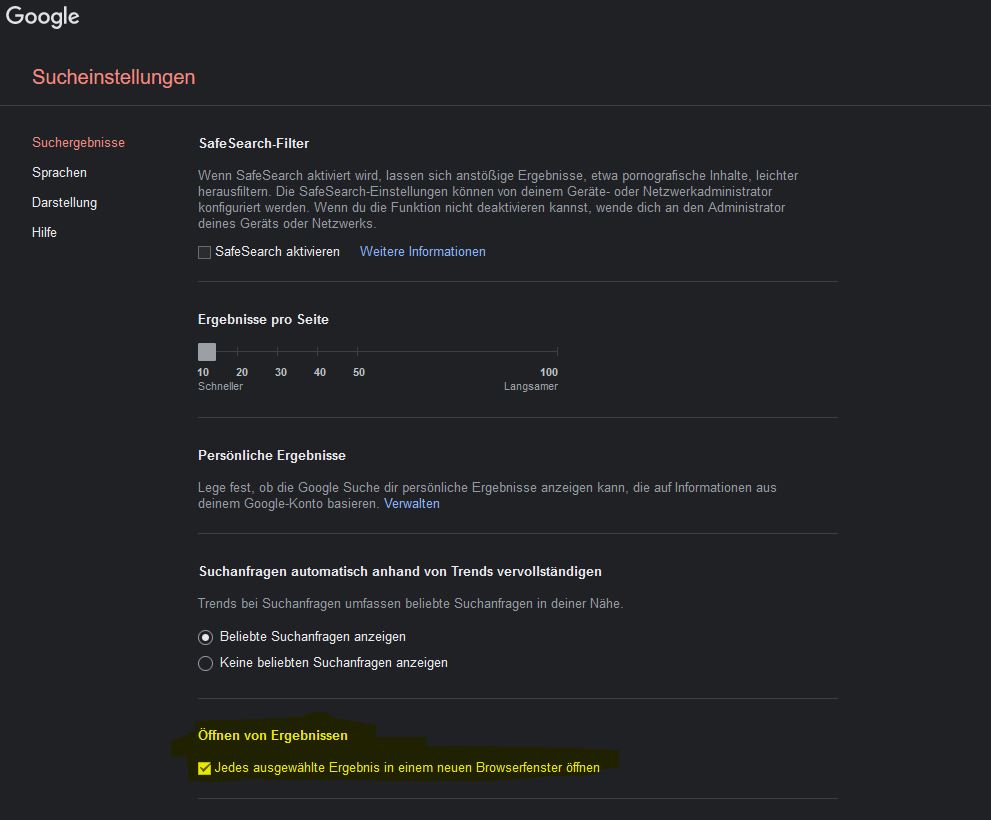Click the Schneller label under the slider
Screen dimensions: 991x820
click(x=220, y=386)
